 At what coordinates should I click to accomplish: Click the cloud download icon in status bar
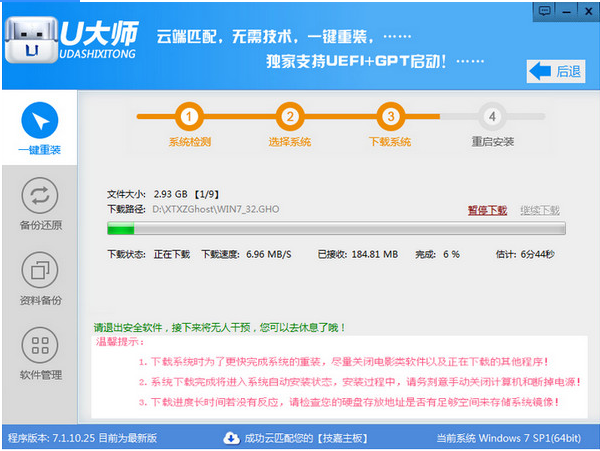[231, 437]
